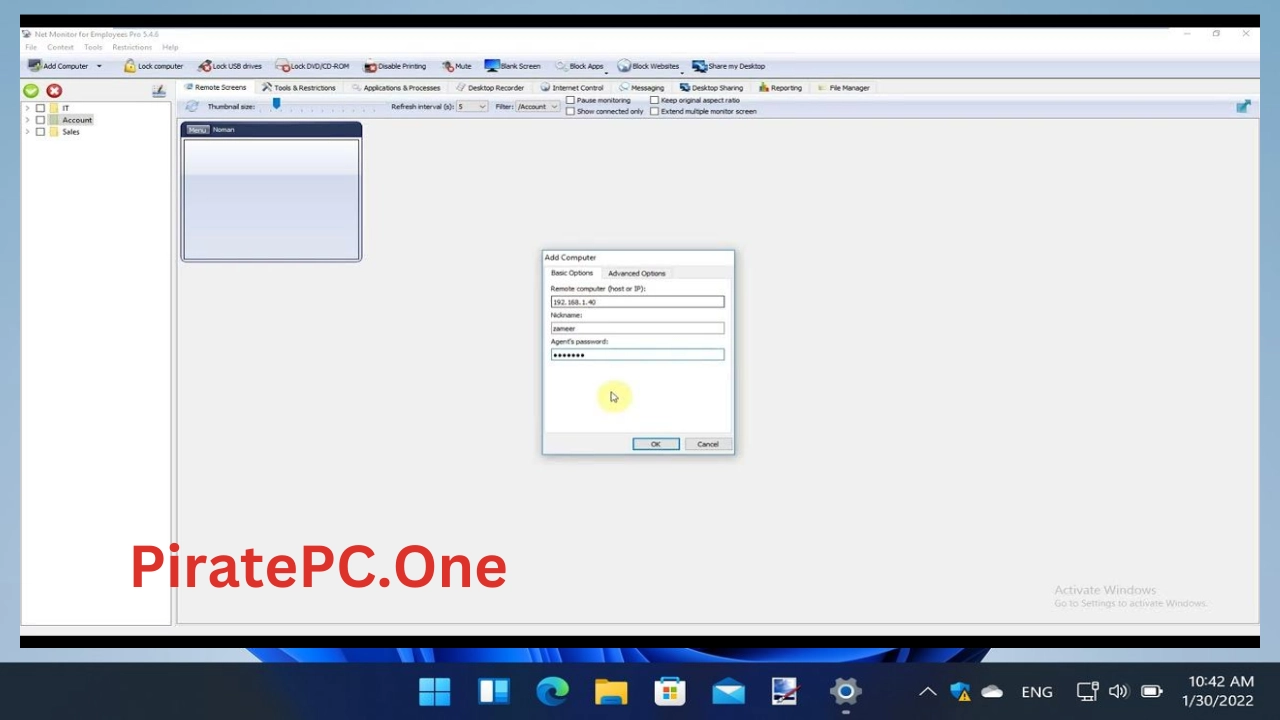Switch to the Desktop Sharing tab
The width and height of the screenshot is (1280, 720).
pos(711,87)
